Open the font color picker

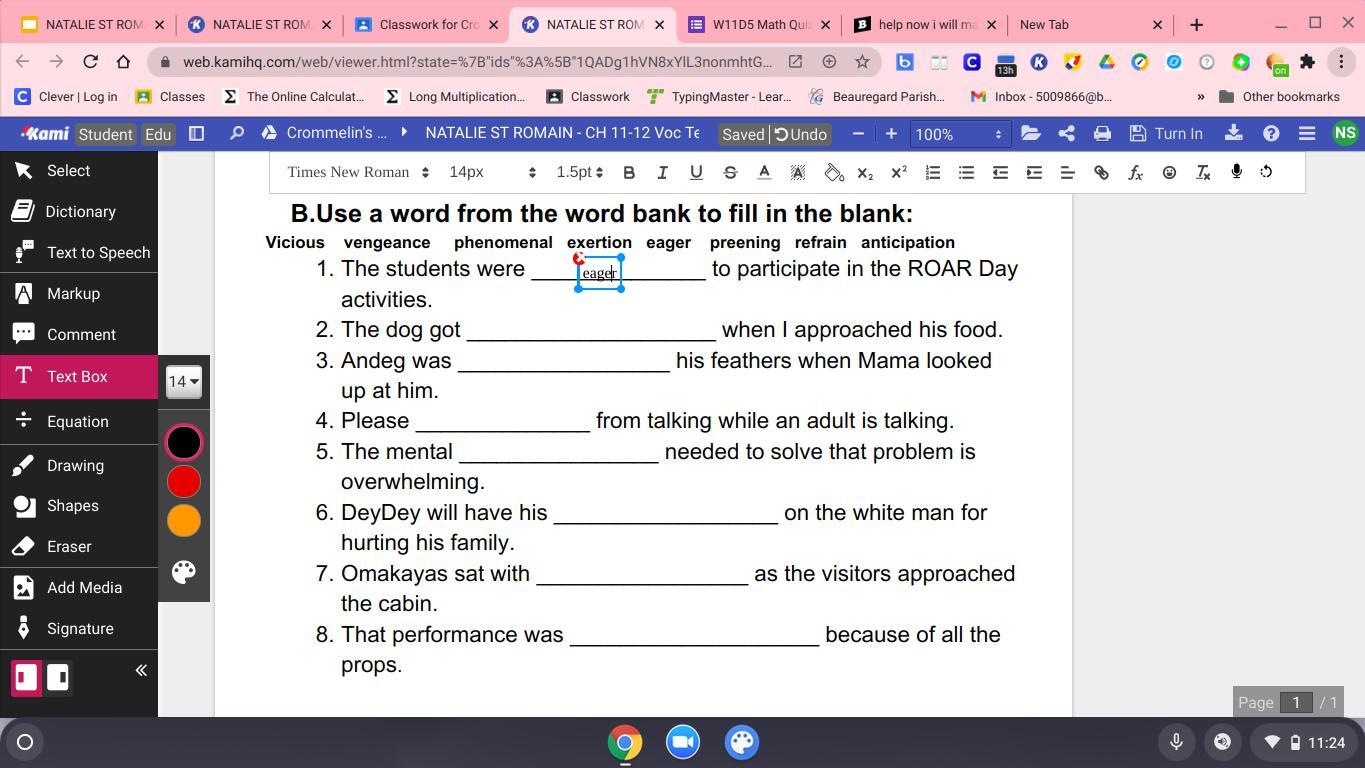tap(764, 172)
